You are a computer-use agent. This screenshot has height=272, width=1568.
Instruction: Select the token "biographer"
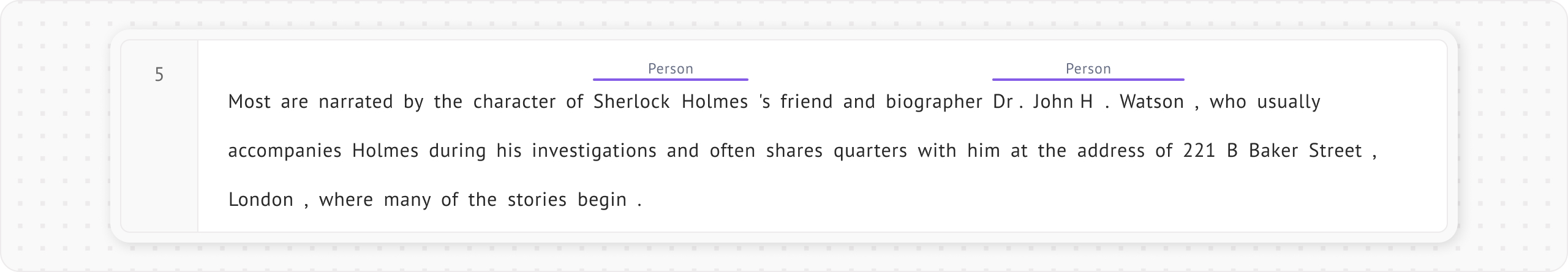934,102
